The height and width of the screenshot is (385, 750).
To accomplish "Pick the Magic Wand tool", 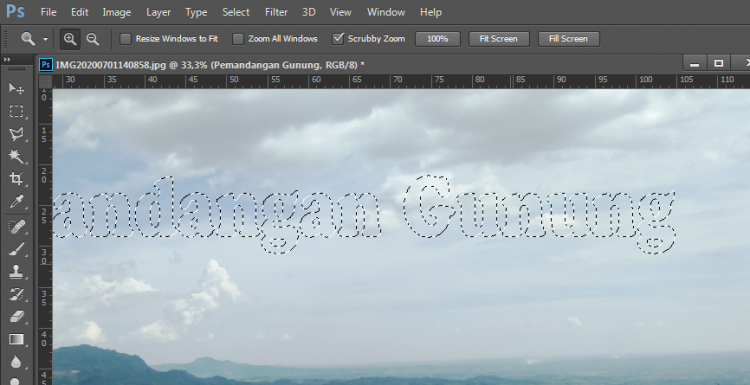I will click(x=16, y=156).
